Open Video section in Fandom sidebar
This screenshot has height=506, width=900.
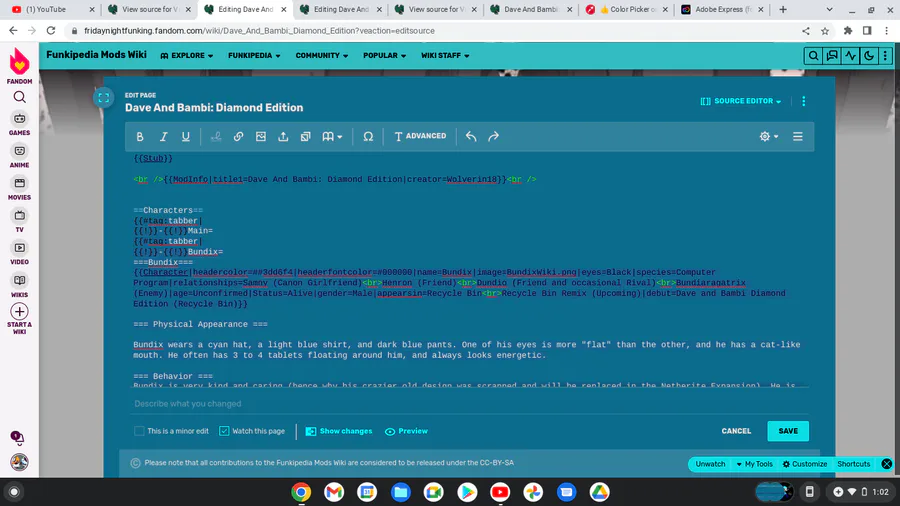tap(20, 253)
